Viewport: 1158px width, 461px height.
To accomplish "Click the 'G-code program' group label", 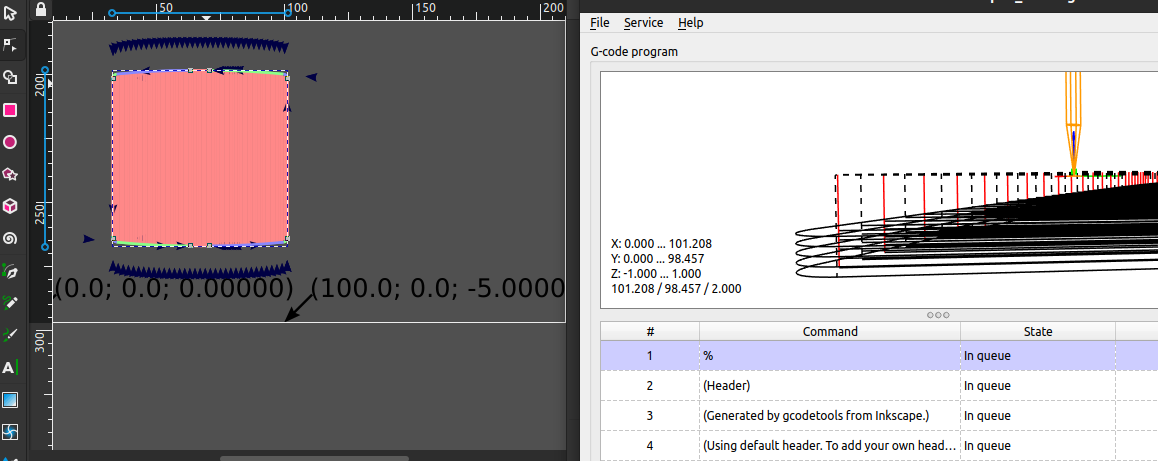I will point(634,52).
